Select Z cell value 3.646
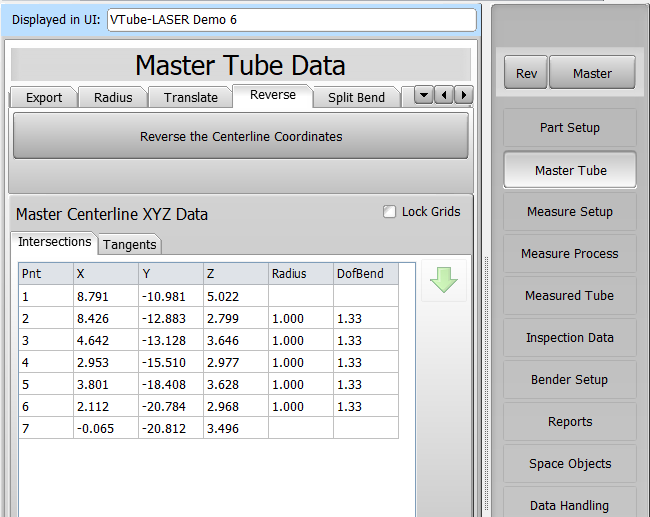 coord(236,340)
